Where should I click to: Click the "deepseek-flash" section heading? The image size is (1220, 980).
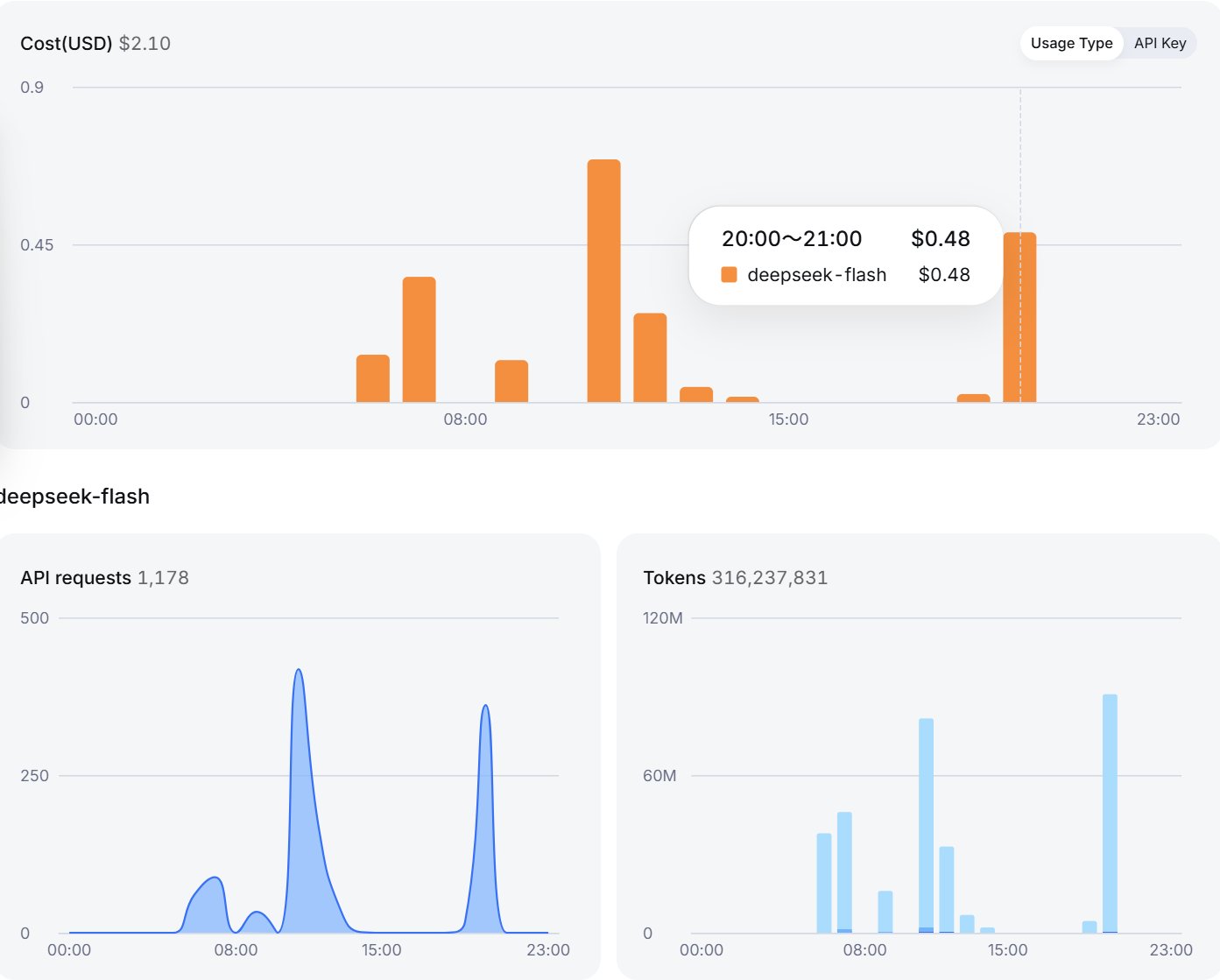pyautogui.click(x=74, y=497)
